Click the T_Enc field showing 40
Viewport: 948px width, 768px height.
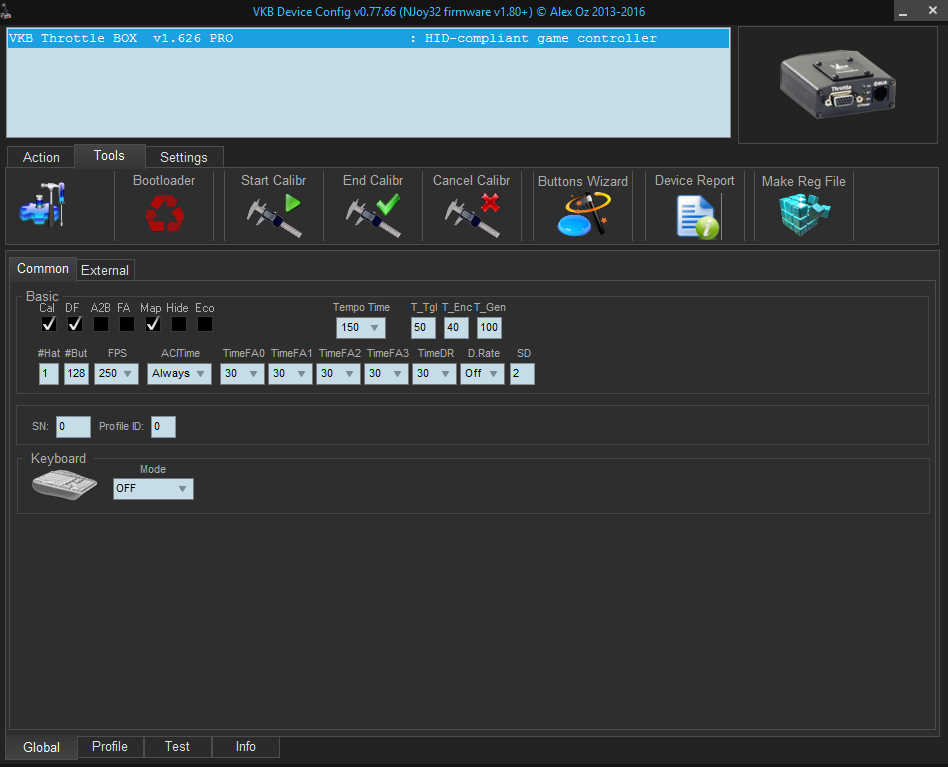coord(456,328)
